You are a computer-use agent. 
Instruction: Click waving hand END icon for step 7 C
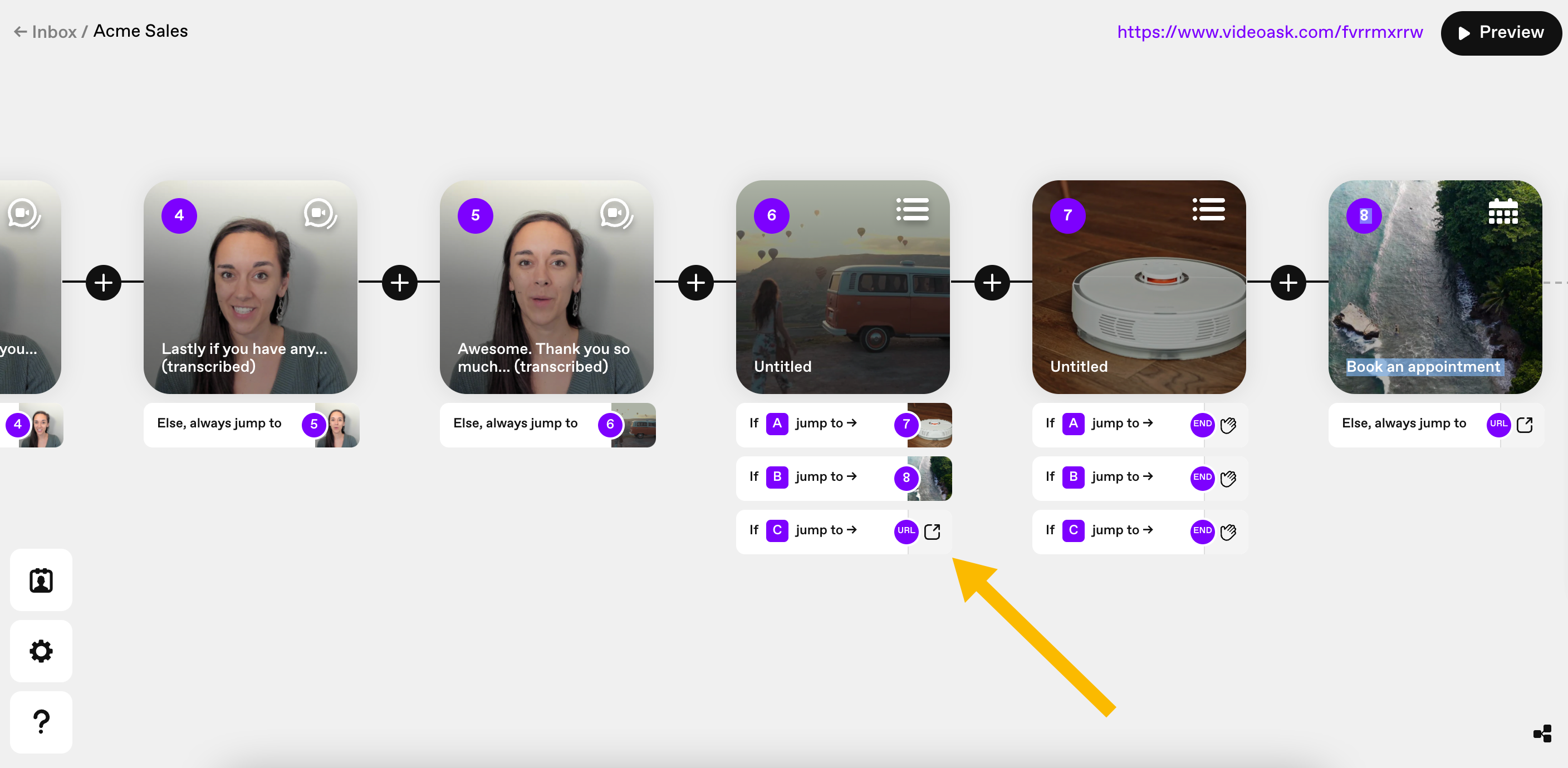click(1228, 532)
